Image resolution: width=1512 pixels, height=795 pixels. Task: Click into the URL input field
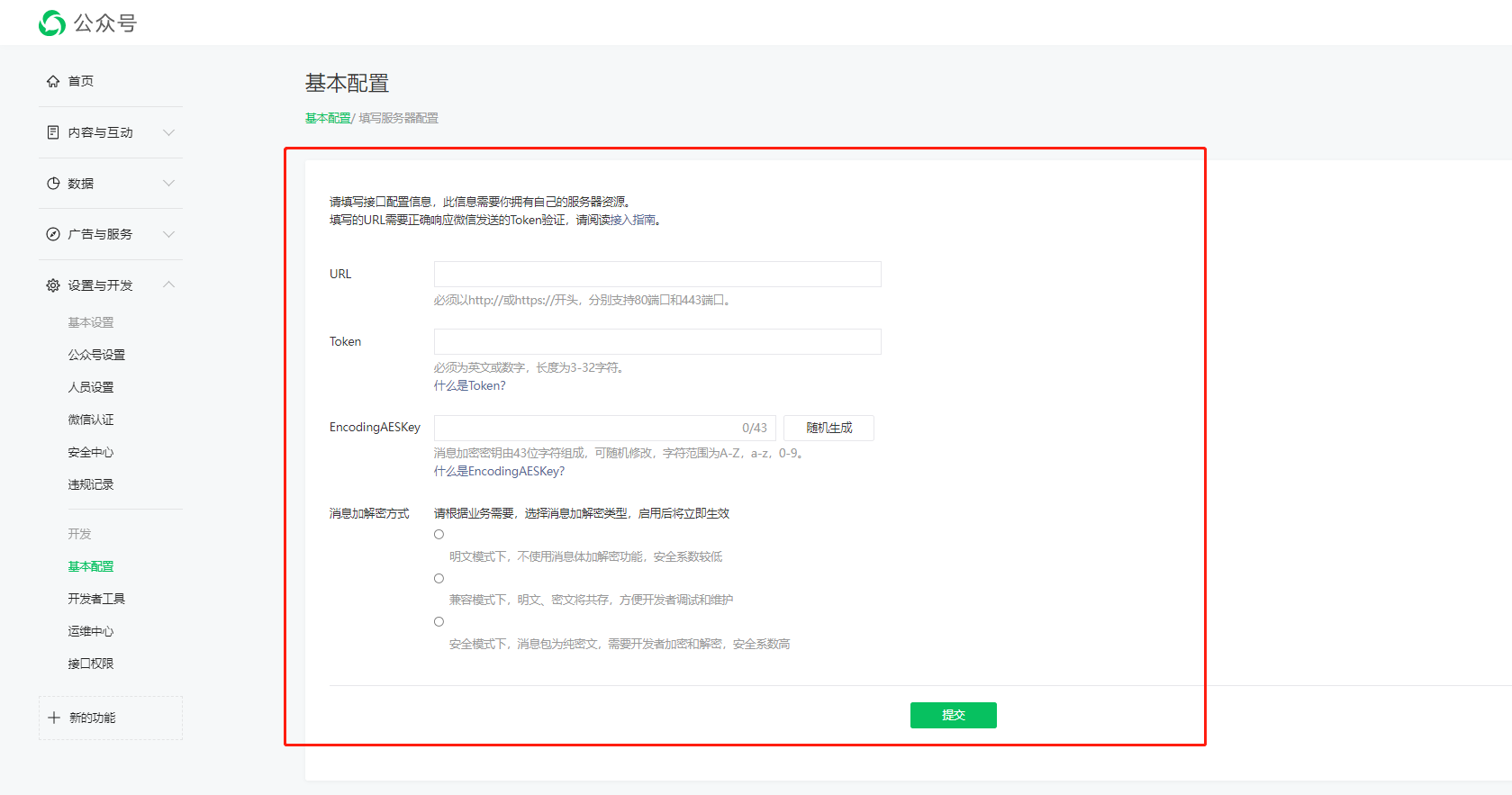point(657,275)
